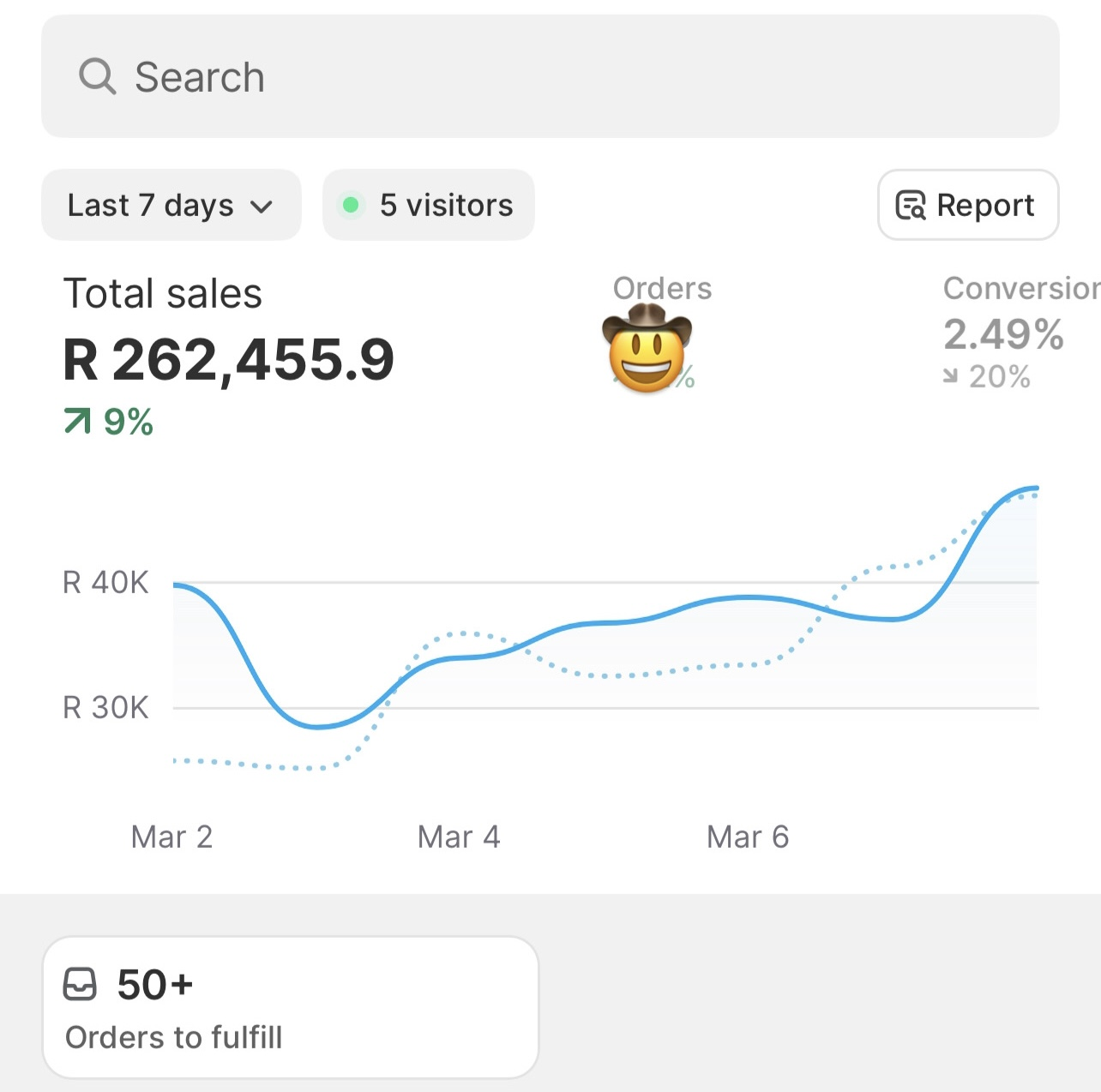This screenshot has height=1092, width=1101.
Task: Open the Report button
Action: pos(968,205)
